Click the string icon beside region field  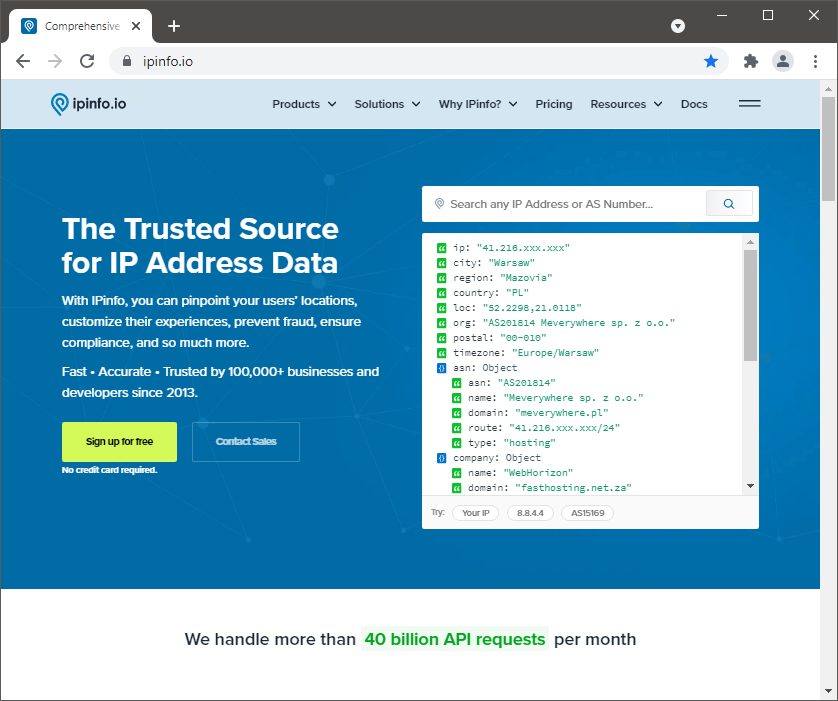coord(441,278)
